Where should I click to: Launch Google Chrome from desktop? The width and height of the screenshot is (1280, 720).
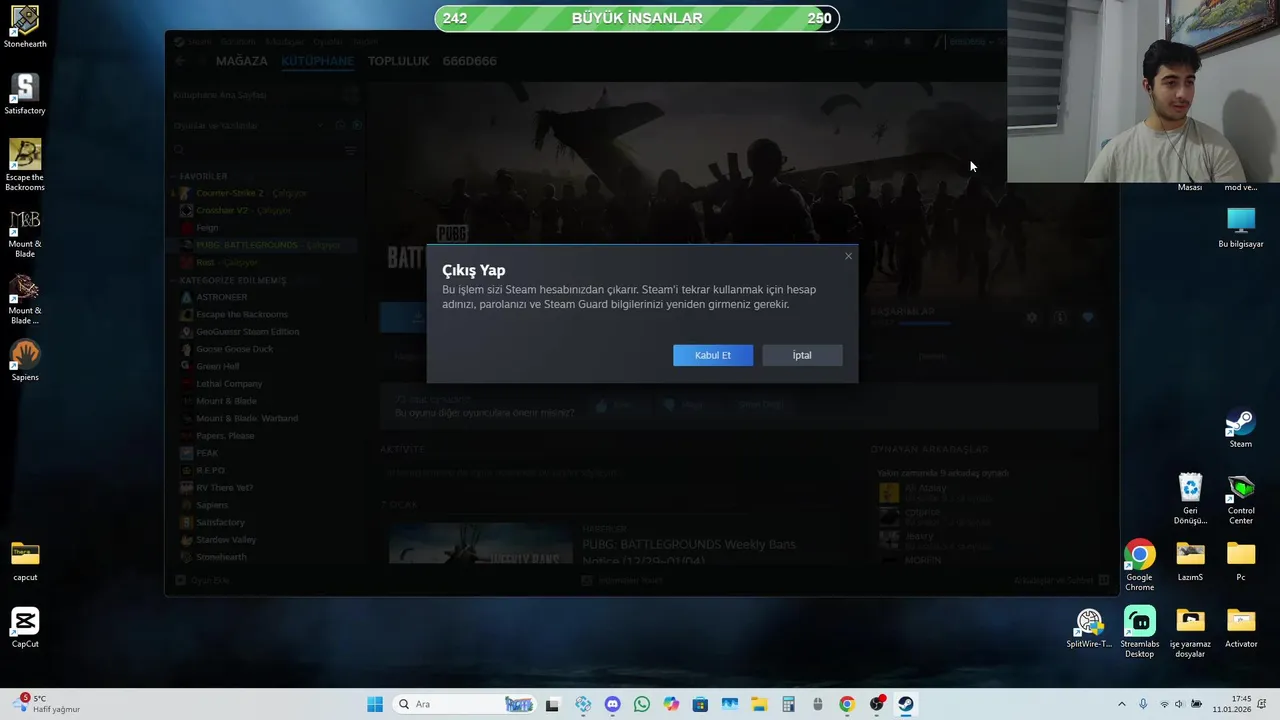pos(1139,565)
